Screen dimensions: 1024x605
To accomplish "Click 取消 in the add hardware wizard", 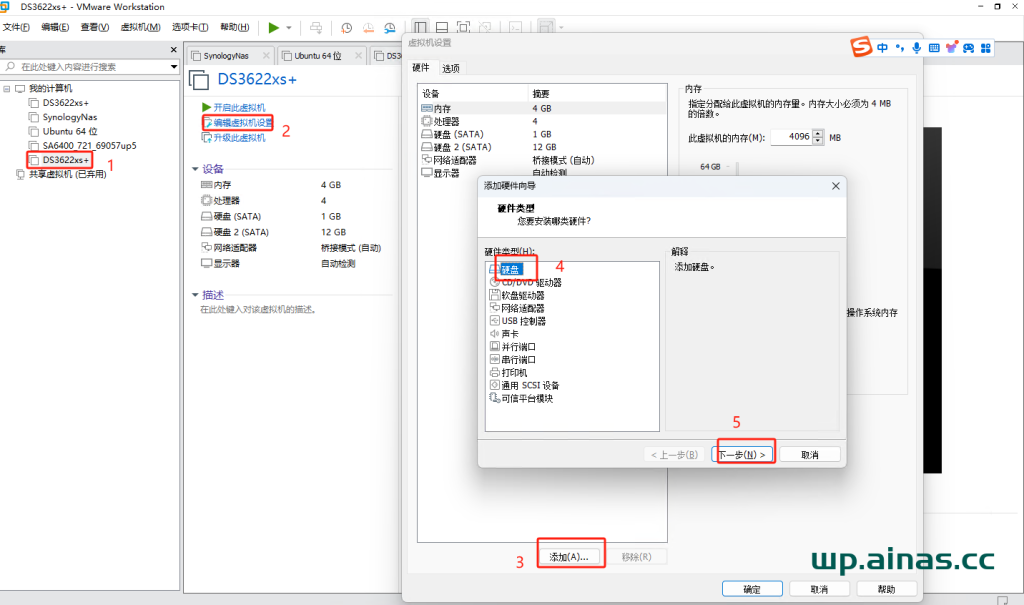I will [810, 455].
